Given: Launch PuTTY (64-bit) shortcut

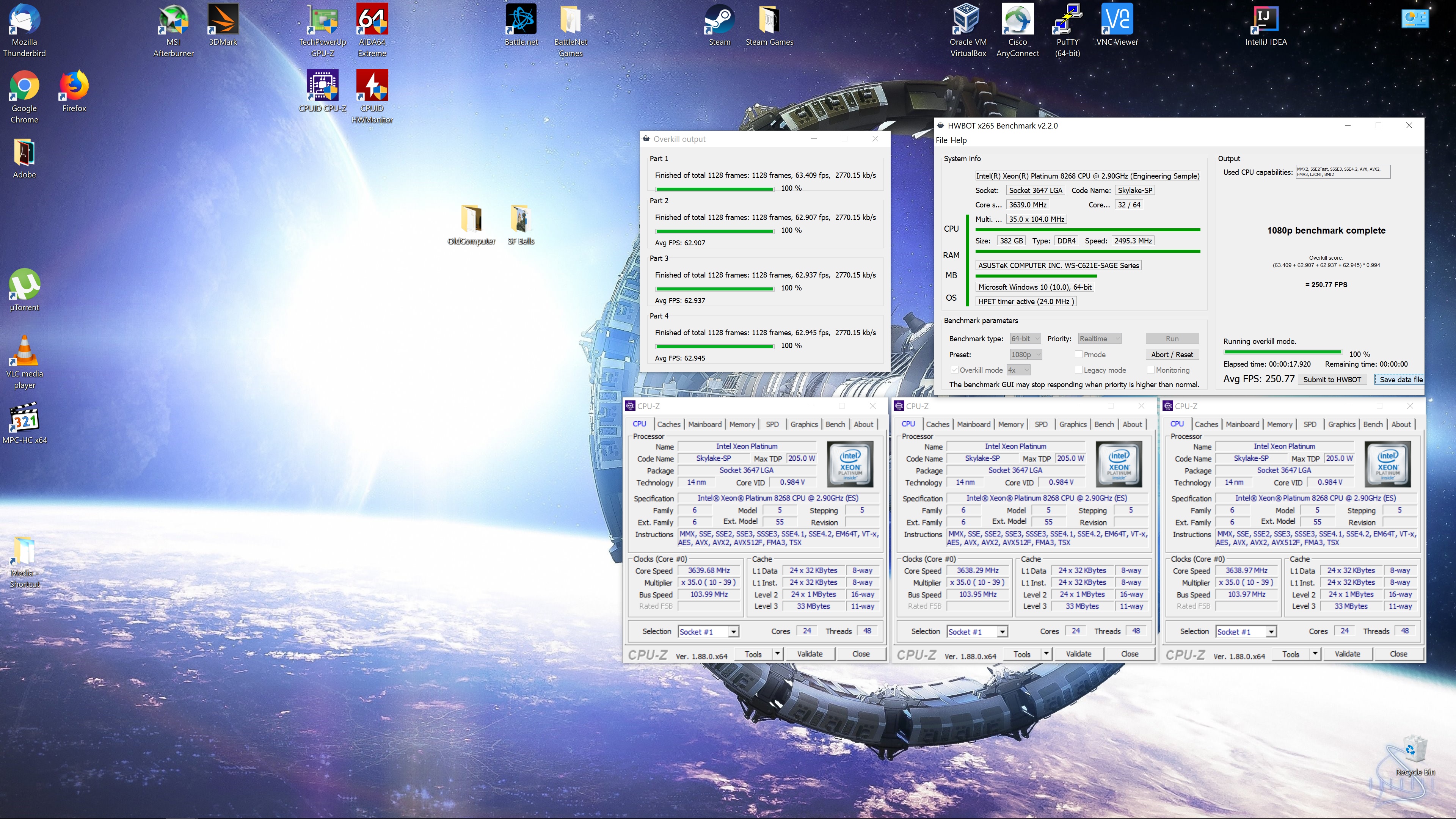Looking at the screenshot, I should tap(1068, 30).
